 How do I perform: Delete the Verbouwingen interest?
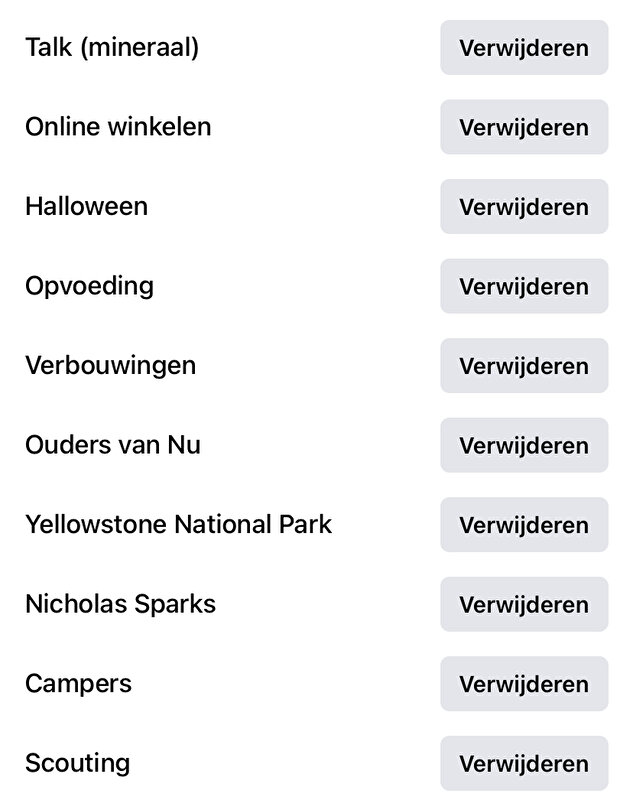tap(523, 366)
